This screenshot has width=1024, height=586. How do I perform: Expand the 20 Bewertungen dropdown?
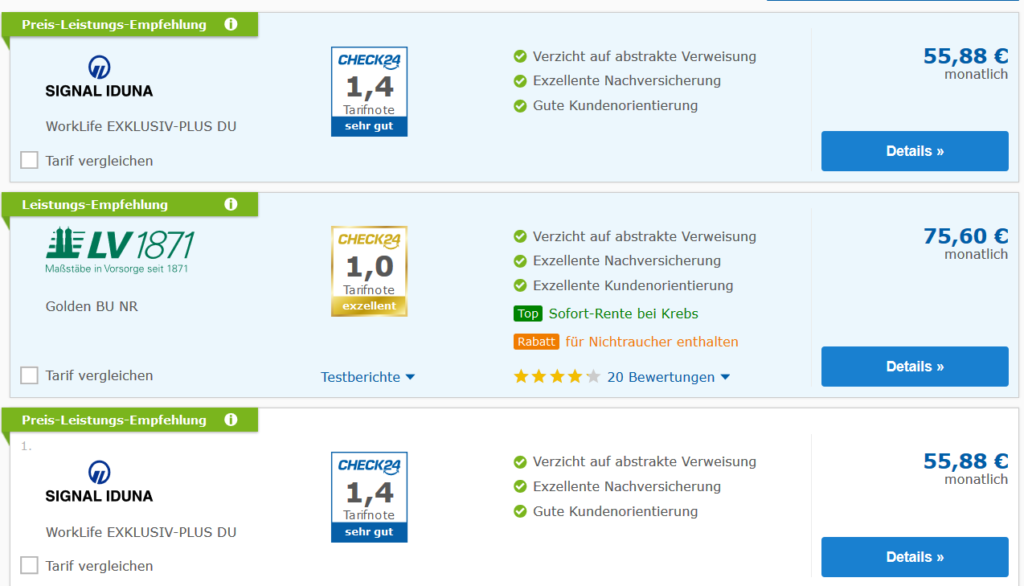click(668, 377)
